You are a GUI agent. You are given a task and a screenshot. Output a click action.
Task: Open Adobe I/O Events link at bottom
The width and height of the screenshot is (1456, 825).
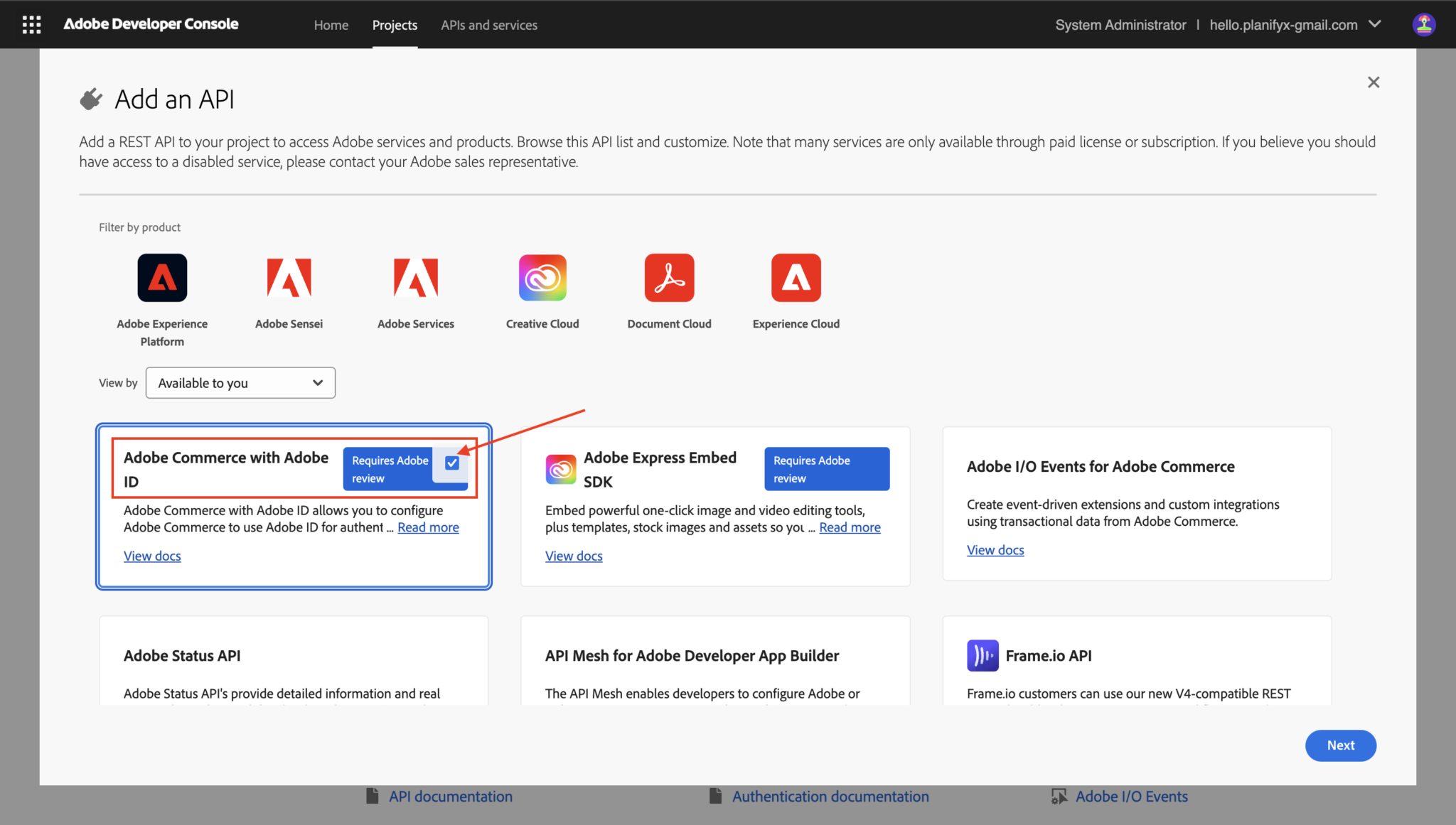point(1132,797)
